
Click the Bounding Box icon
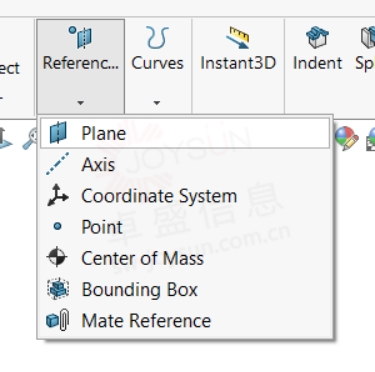(58, 289)
